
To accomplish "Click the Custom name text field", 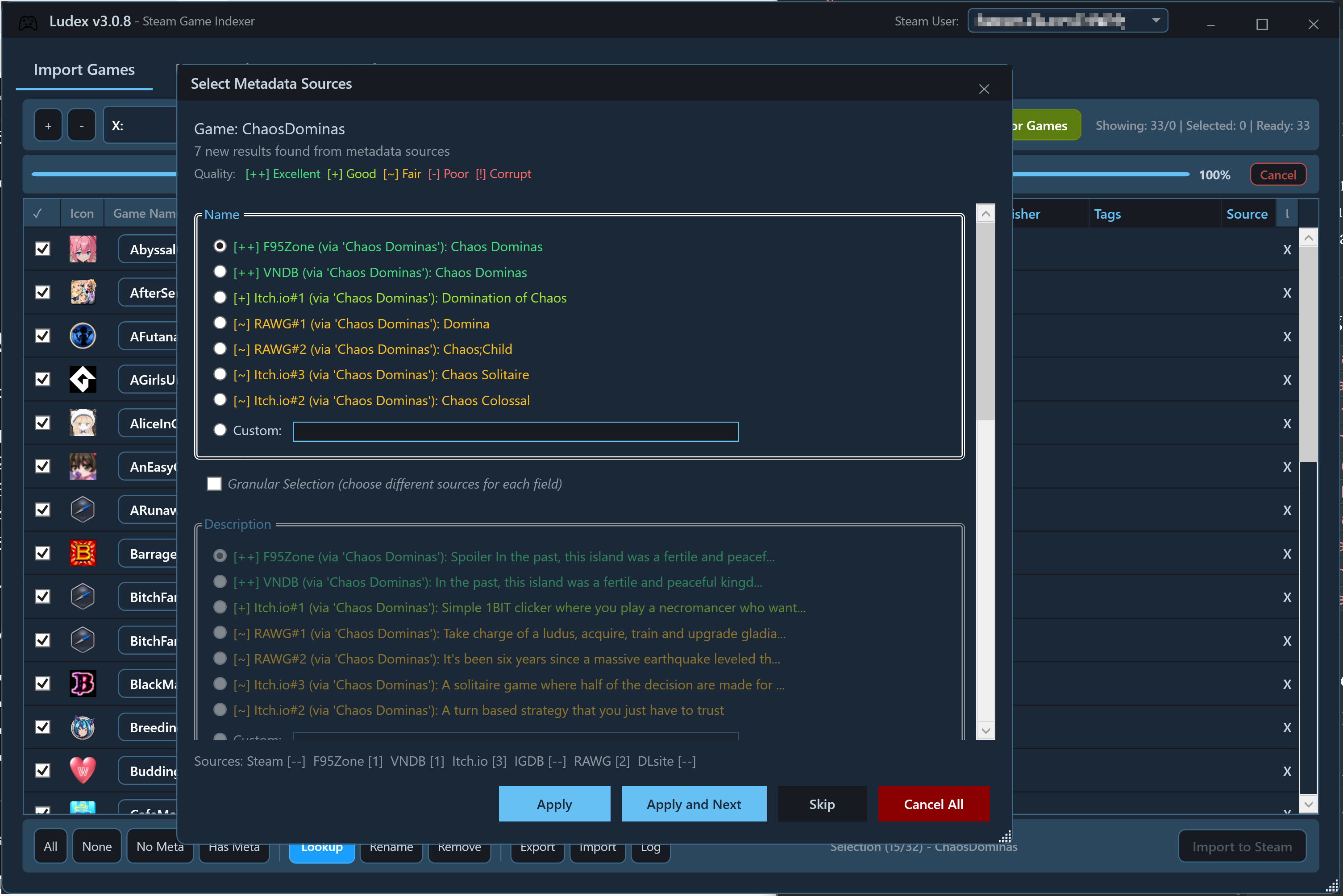I will point(515,431).
